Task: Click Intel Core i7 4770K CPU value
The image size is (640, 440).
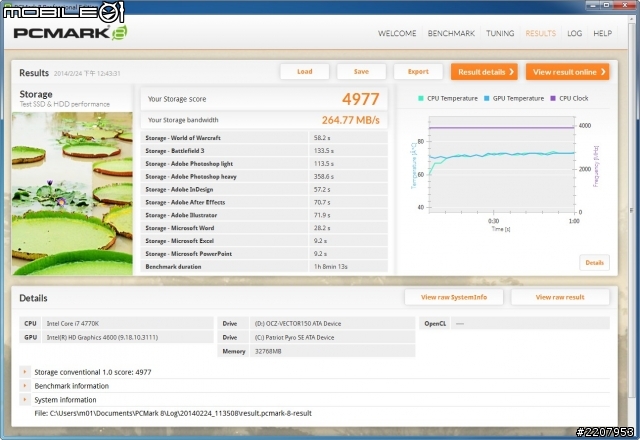Action: point(73,323)
